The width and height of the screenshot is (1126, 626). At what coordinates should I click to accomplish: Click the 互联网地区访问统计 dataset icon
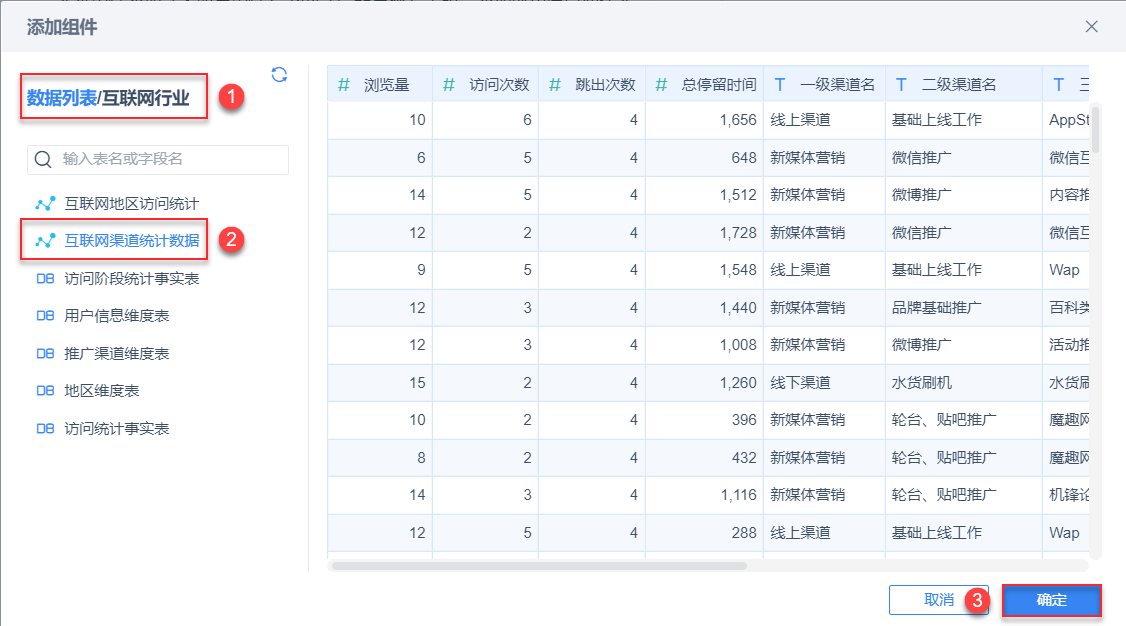click(x=45, y=204)
